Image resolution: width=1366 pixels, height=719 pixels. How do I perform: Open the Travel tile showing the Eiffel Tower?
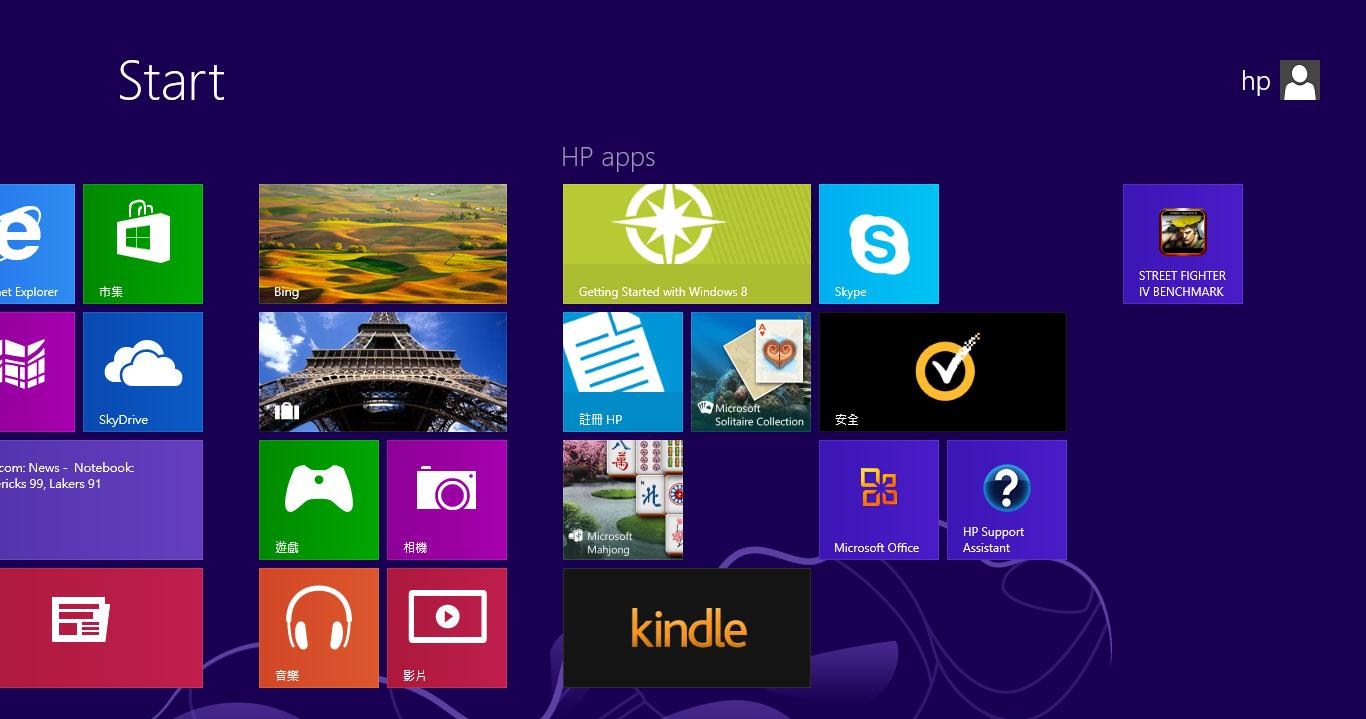382,371
